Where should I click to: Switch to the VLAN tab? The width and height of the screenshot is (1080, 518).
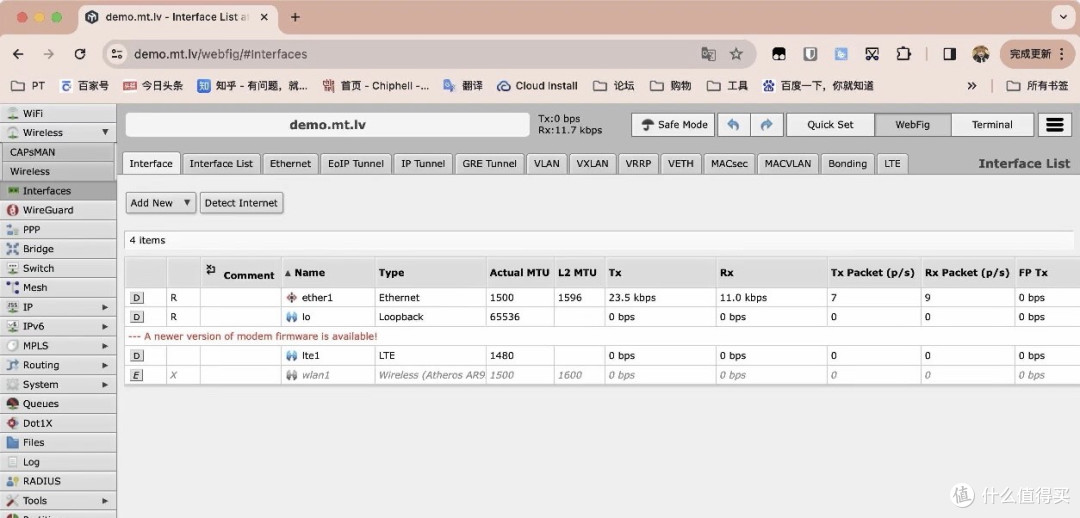546,164
